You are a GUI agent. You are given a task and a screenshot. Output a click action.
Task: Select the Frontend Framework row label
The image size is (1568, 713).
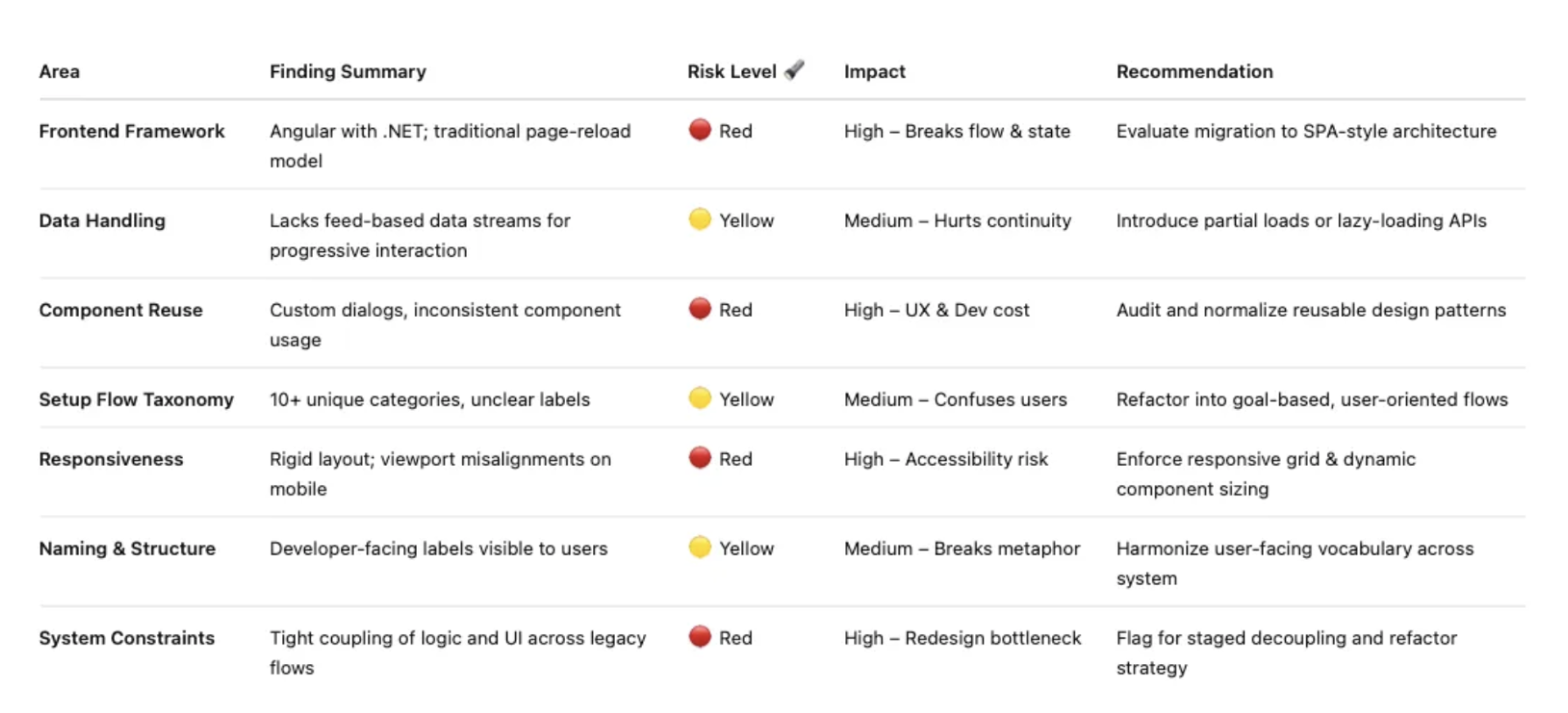(131, 131)
